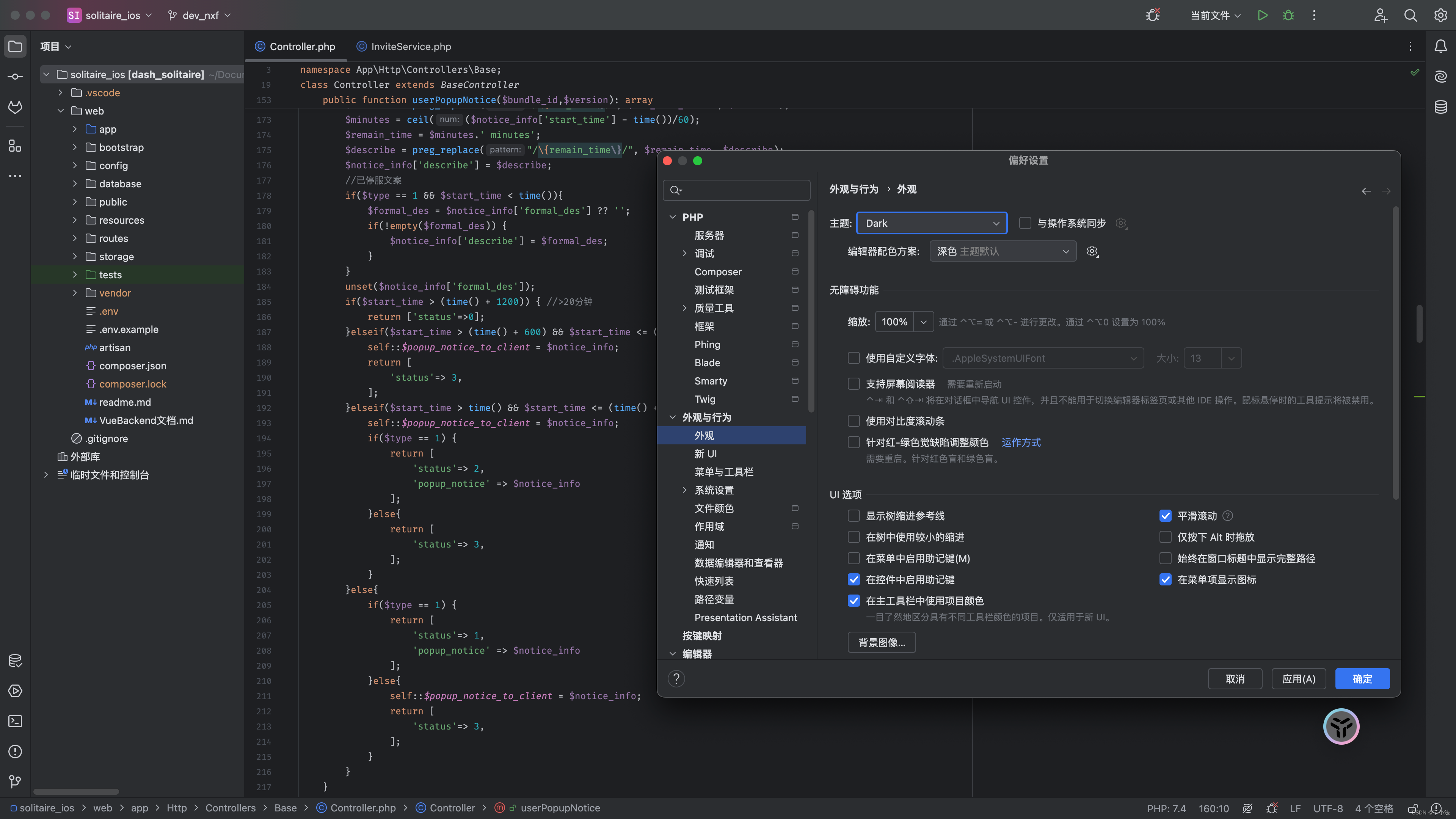Disable the 平滑滚动 checkbox

(1166, 516)
